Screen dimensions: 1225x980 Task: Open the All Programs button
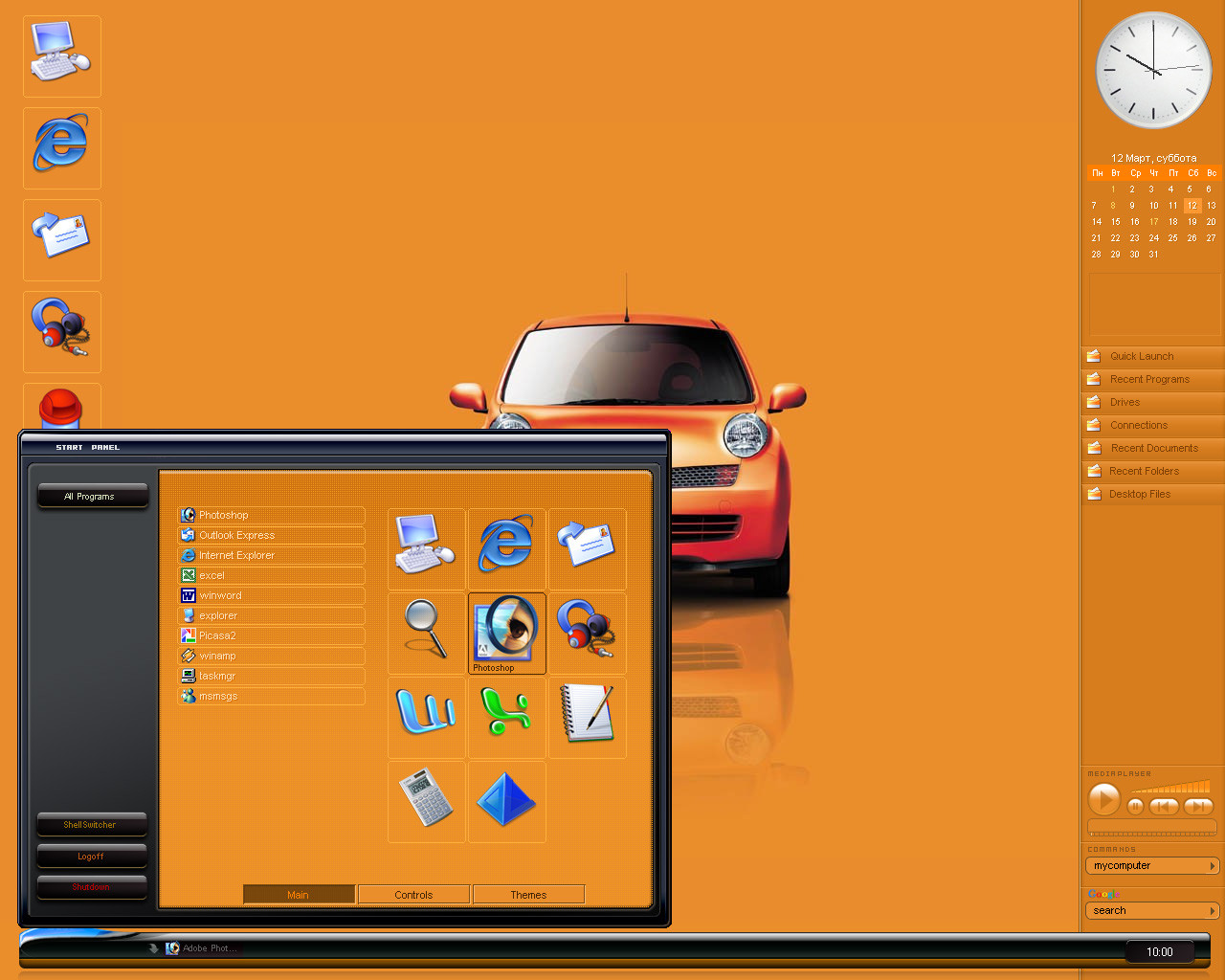[x=93, y=496]
